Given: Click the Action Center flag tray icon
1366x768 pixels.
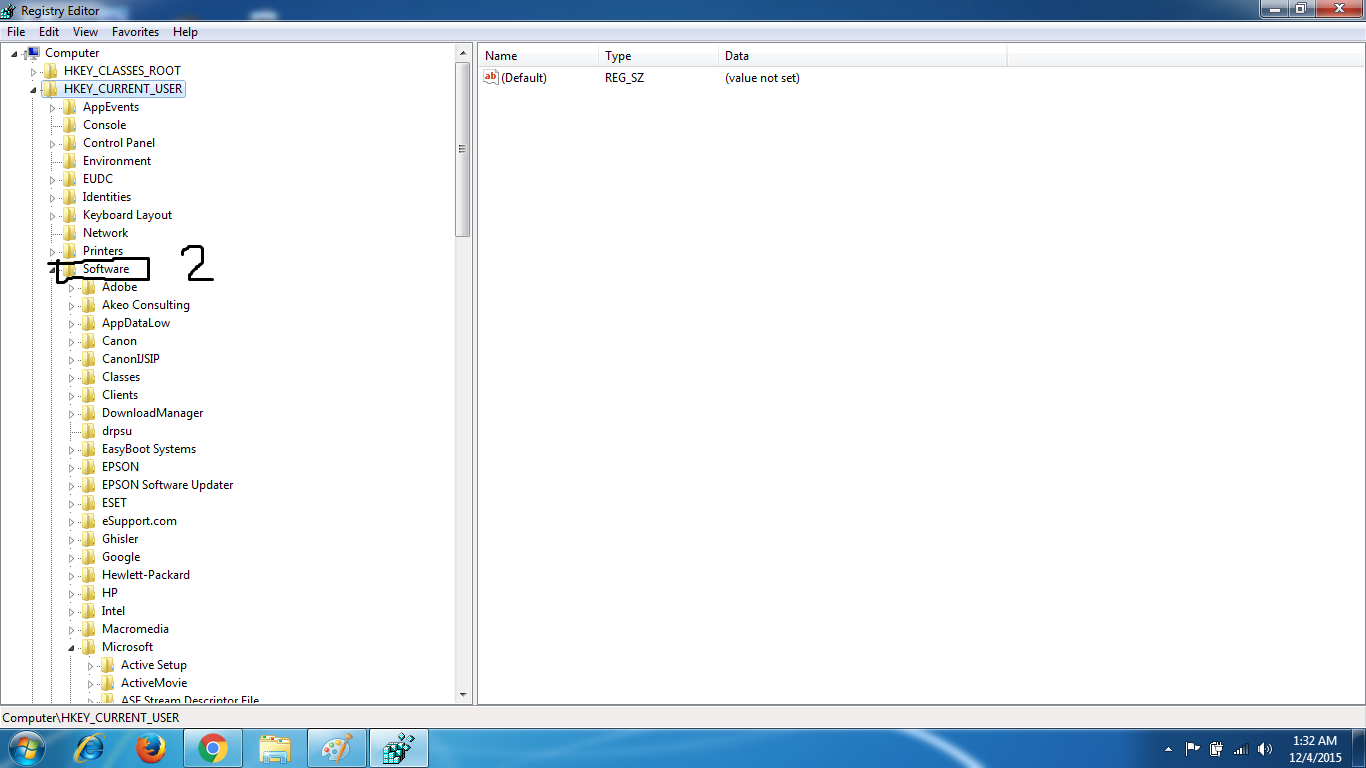Looking at the screenshot, I should coord(1193,748).
